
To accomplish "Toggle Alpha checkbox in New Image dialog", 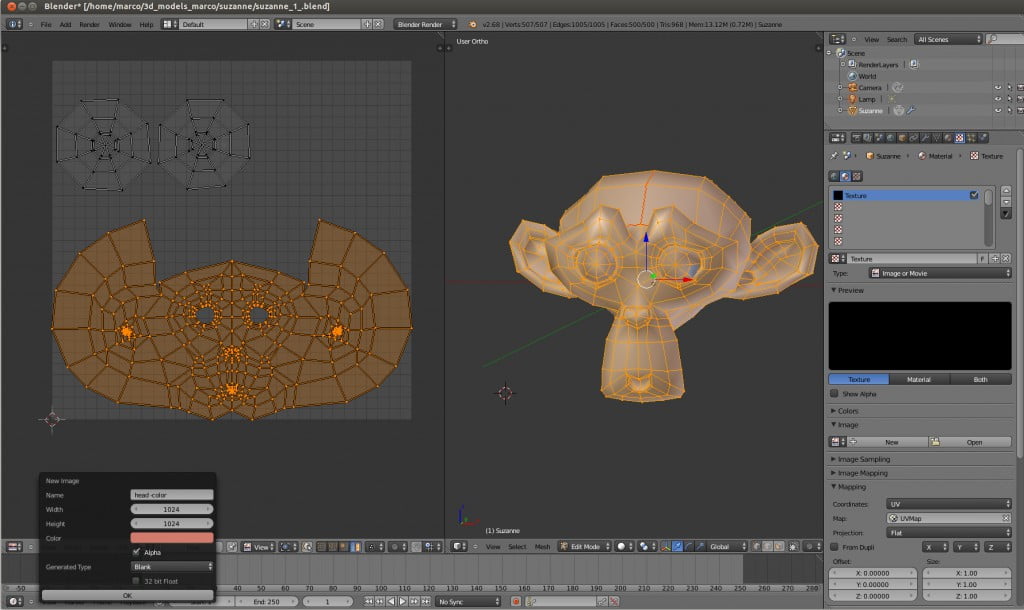I will pos(136,553).
